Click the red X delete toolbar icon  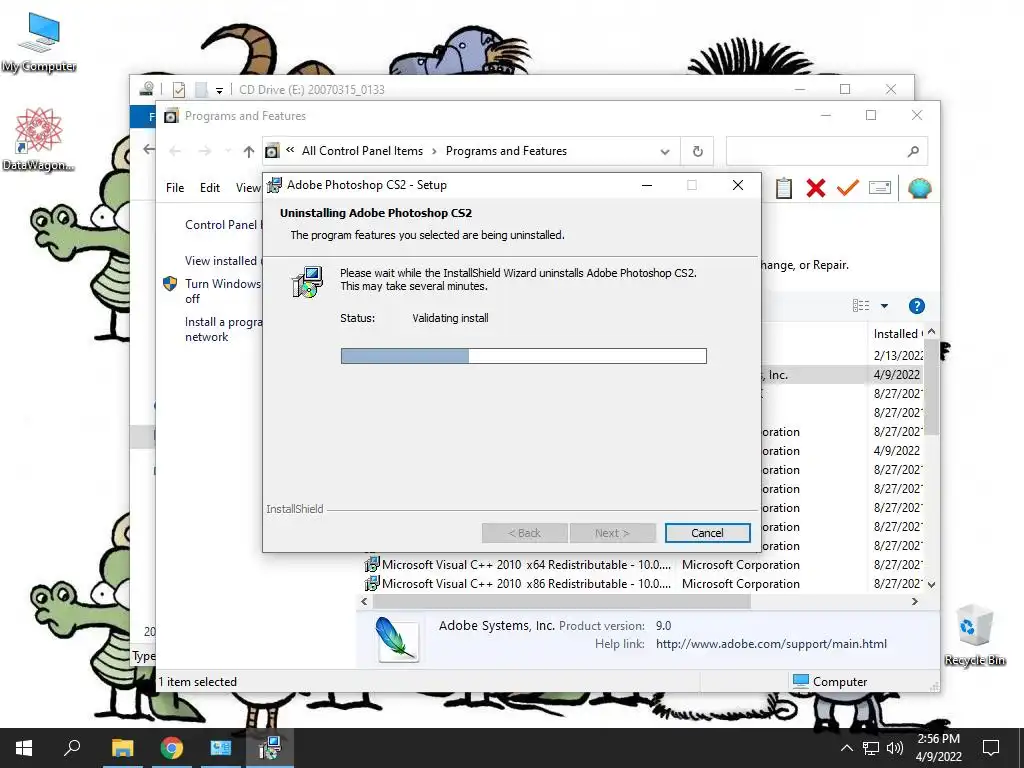pos(816,188)
